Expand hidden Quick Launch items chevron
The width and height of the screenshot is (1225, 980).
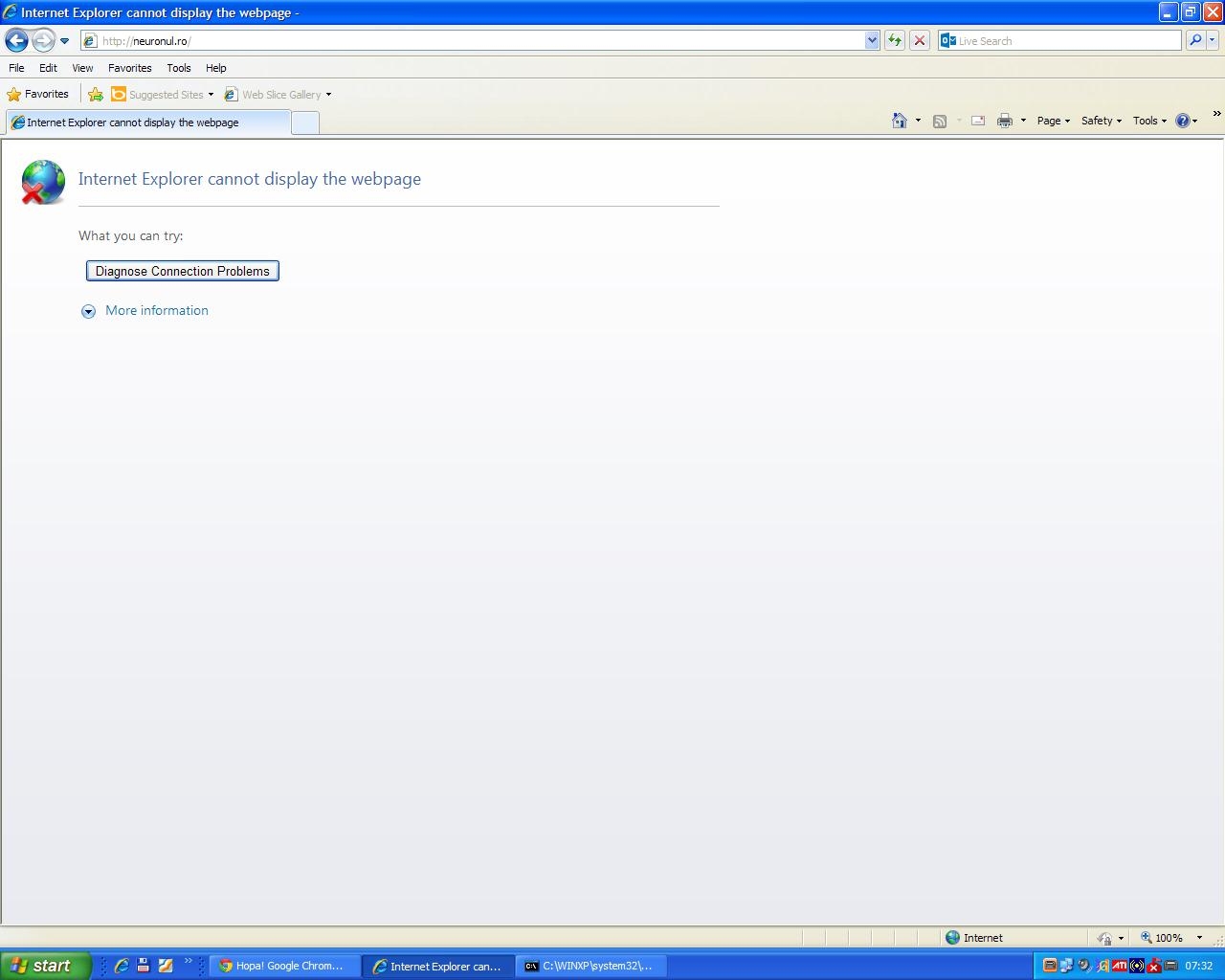click(188, 961)
